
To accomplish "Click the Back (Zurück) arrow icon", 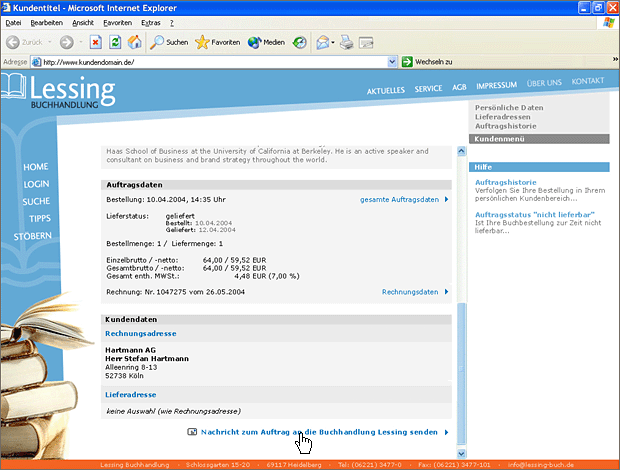I will coord(13,42).
